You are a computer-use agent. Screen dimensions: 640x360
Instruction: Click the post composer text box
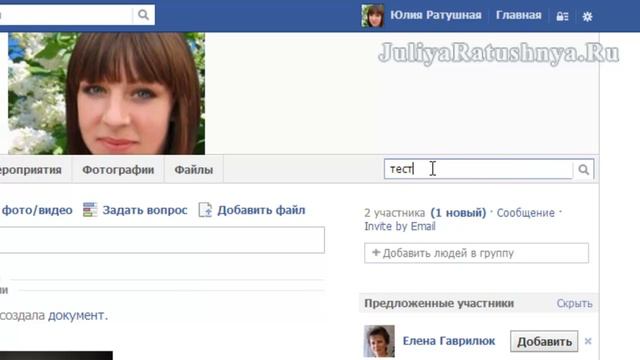click(162, 240)
